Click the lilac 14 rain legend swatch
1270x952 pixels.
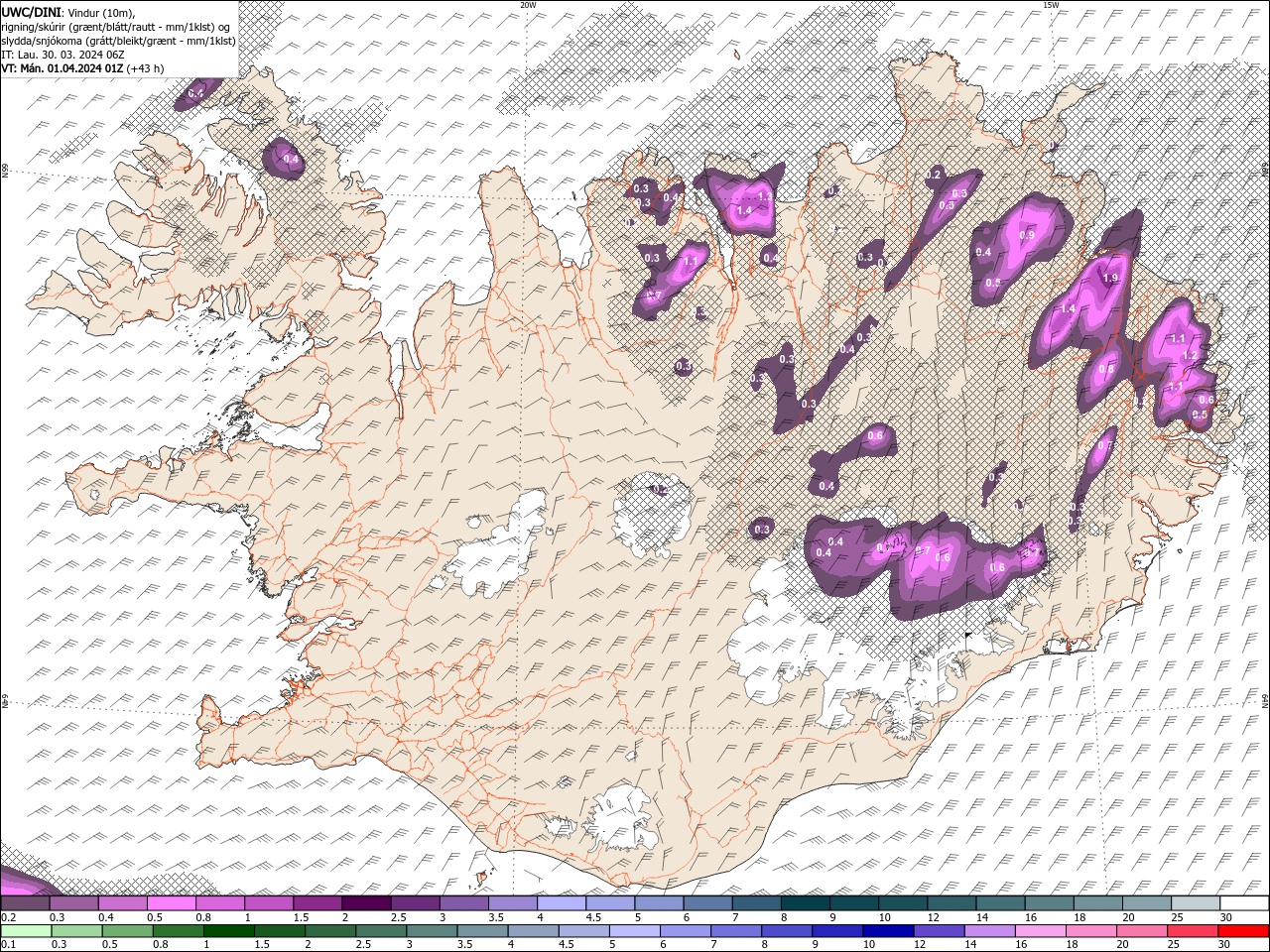pyautogui.click(x=989, y=931)
